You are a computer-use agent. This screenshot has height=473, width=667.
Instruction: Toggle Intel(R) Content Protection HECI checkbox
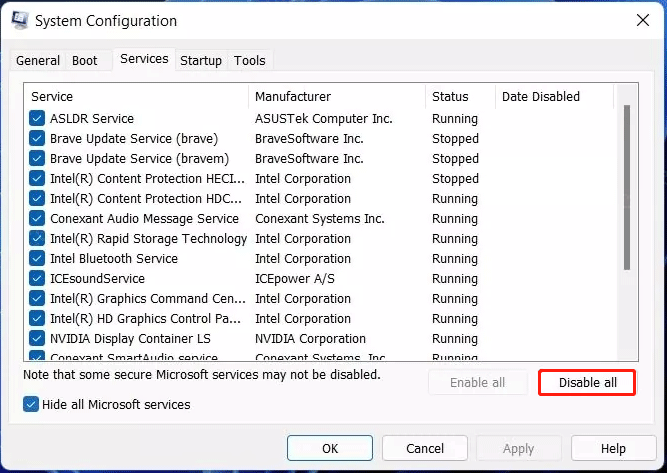37,178
